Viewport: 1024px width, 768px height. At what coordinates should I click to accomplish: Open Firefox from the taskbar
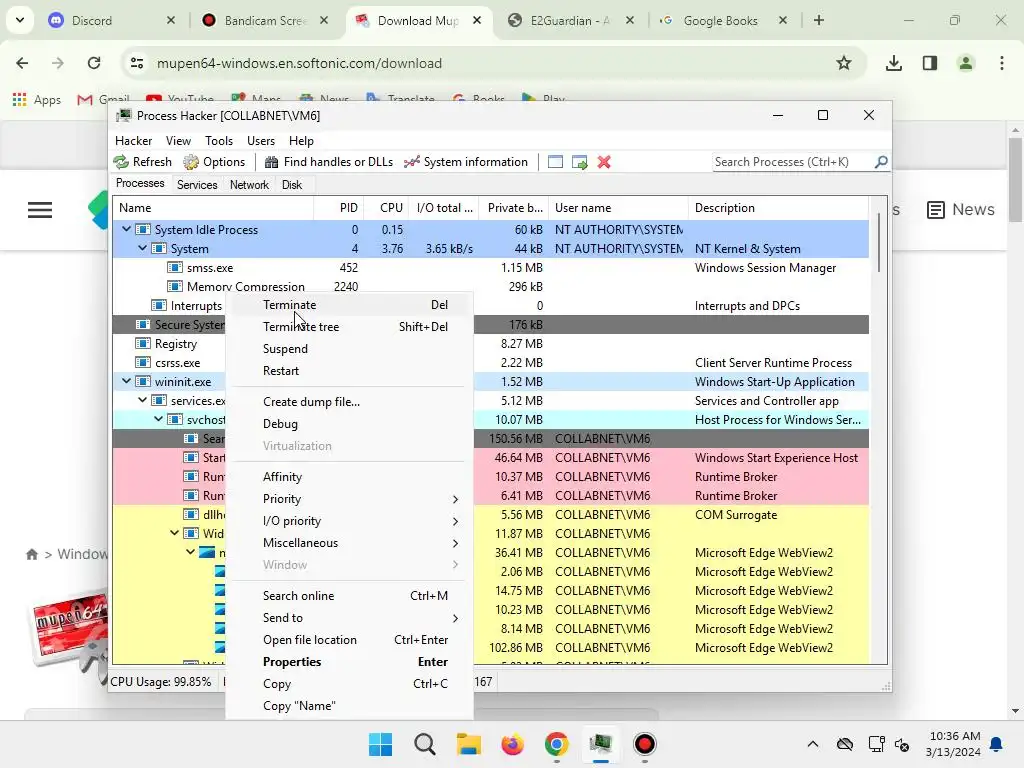pos(513,744)
